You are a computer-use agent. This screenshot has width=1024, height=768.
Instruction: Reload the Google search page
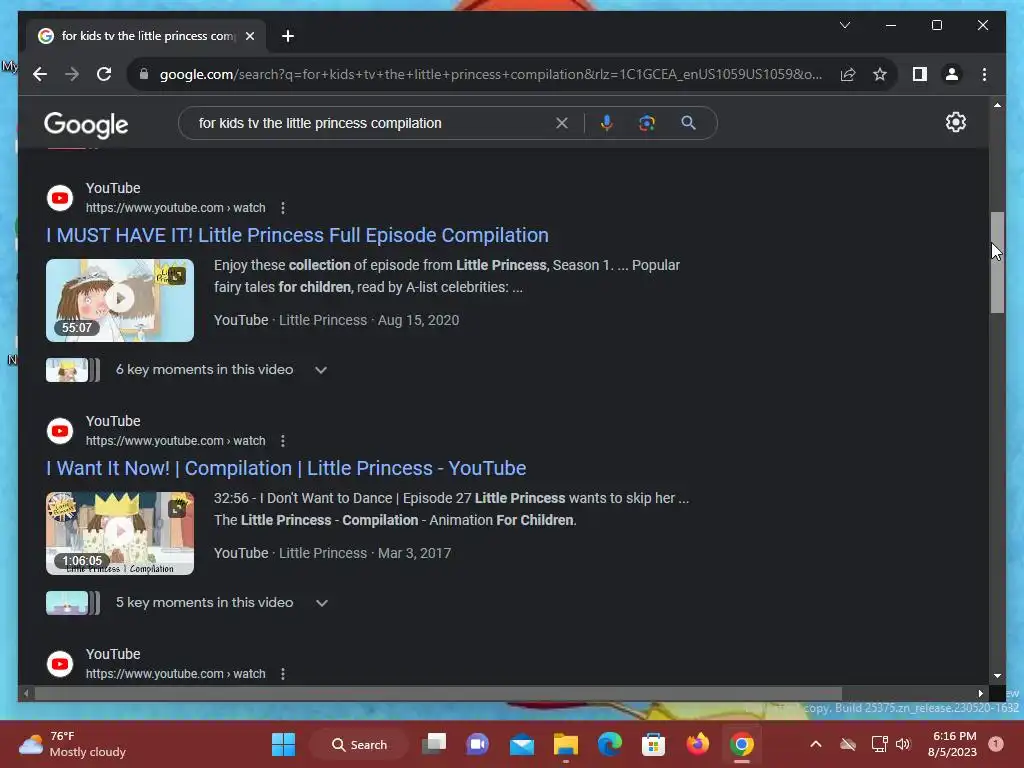(x=104, y=74)
